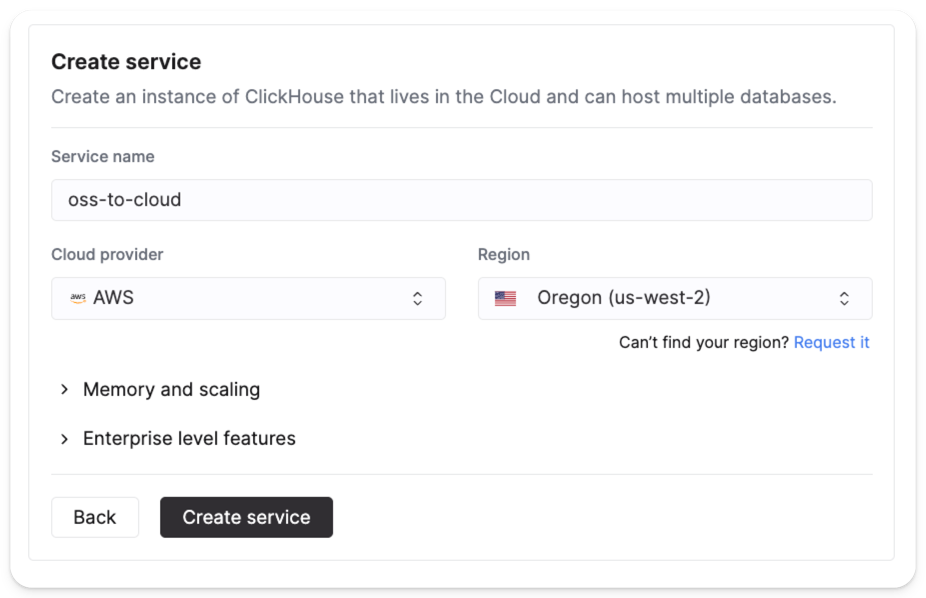926x598 pixels.
Task: Select the Service name input field
Action: point(461,199)
